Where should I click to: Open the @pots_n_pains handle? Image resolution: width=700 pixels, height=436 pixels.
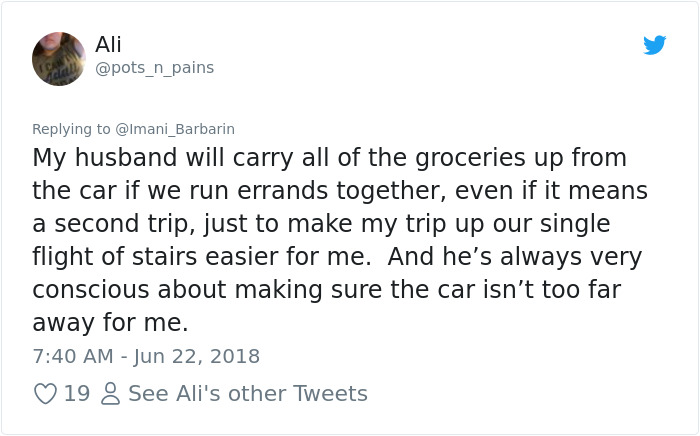pyautogui.click(x=154, y=68)
